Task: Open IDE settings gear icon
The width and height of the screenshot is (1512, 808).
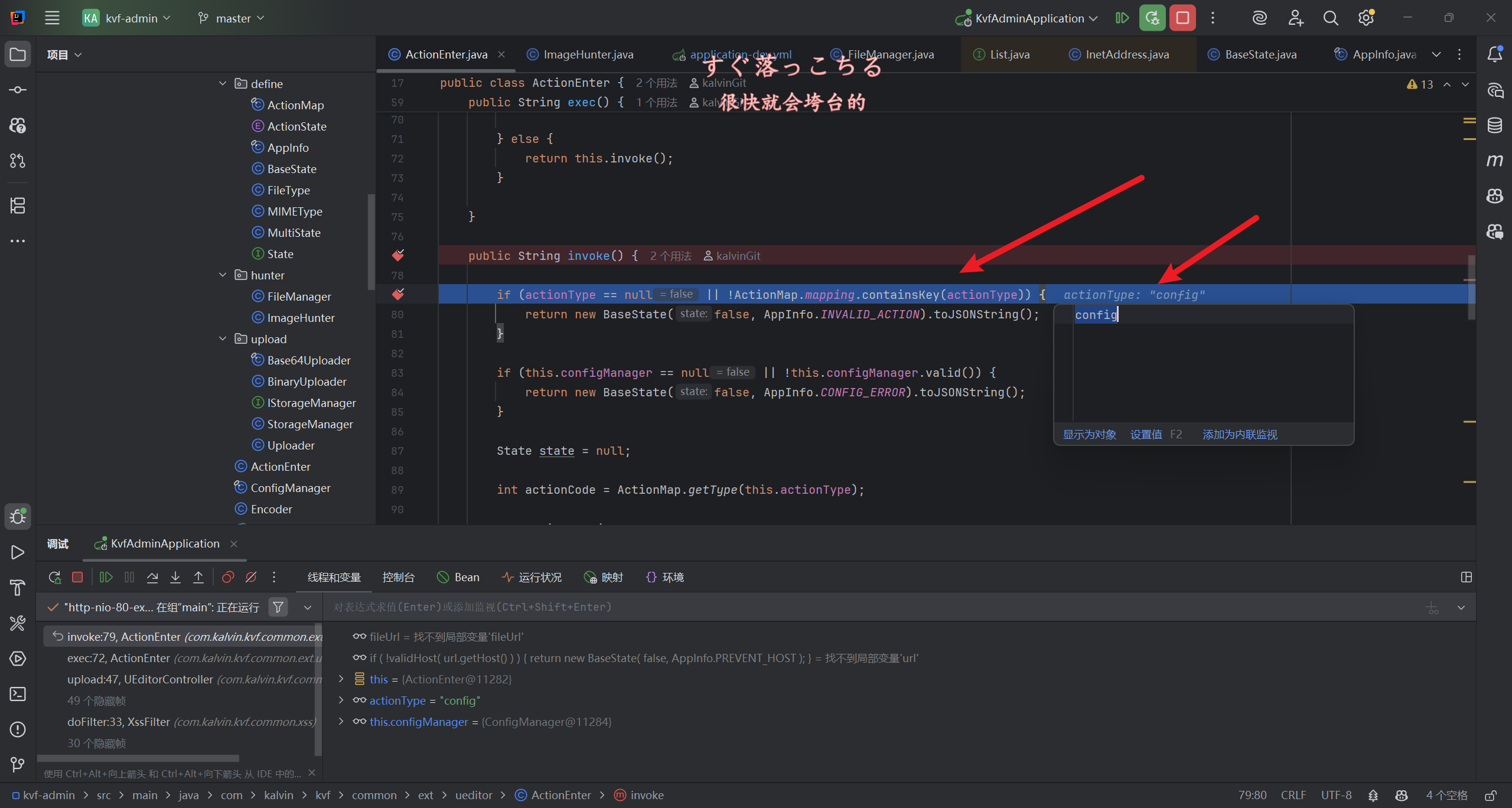Action: tap(1366, 18)
